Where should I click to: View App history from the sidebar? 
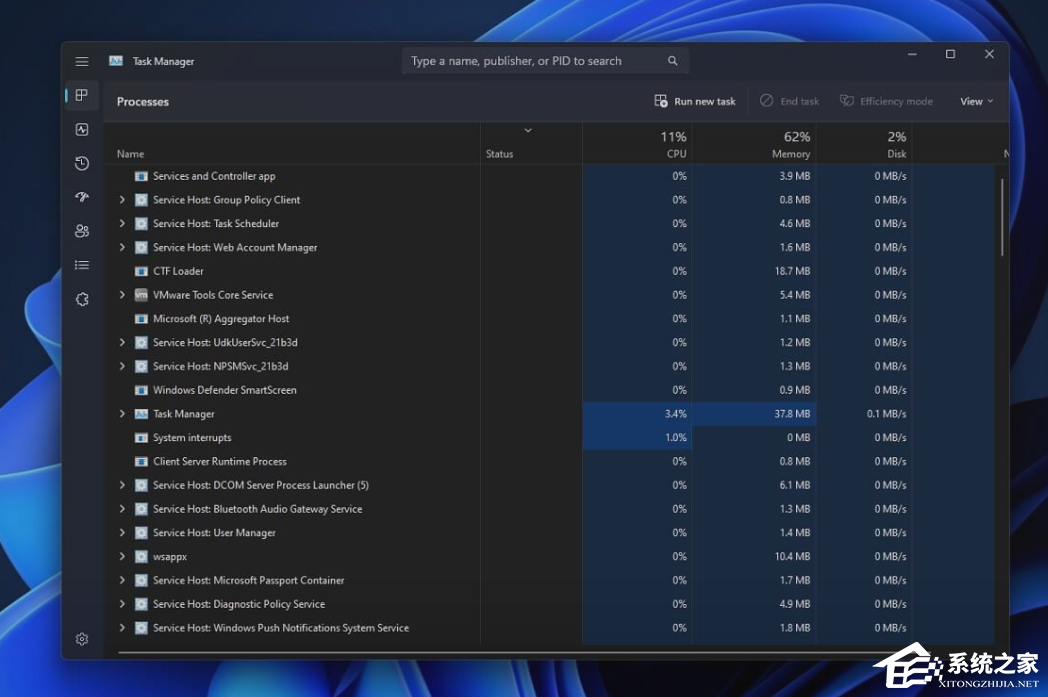82,163
